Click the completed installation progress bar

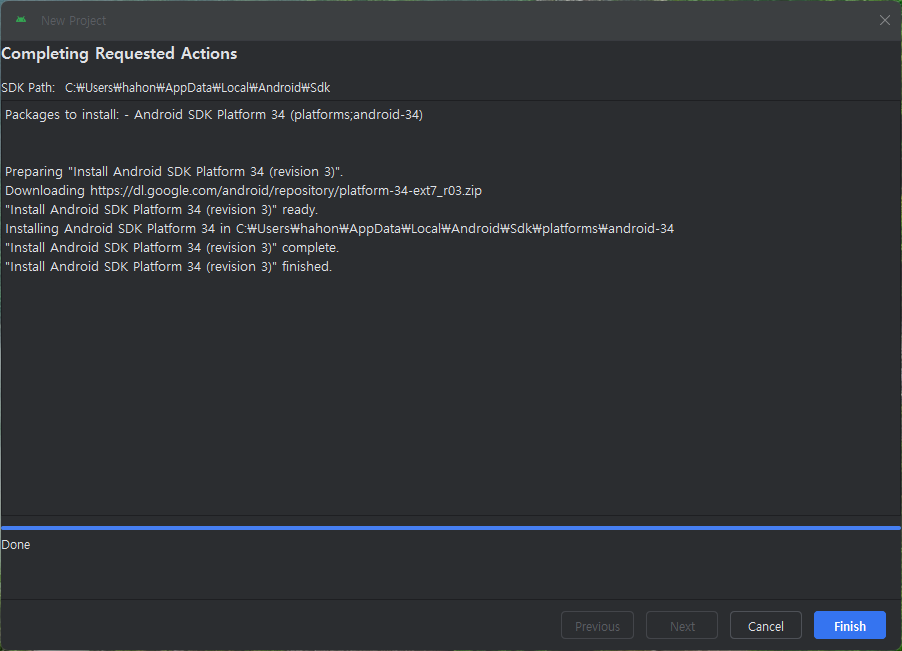click(x=450, y=527)
